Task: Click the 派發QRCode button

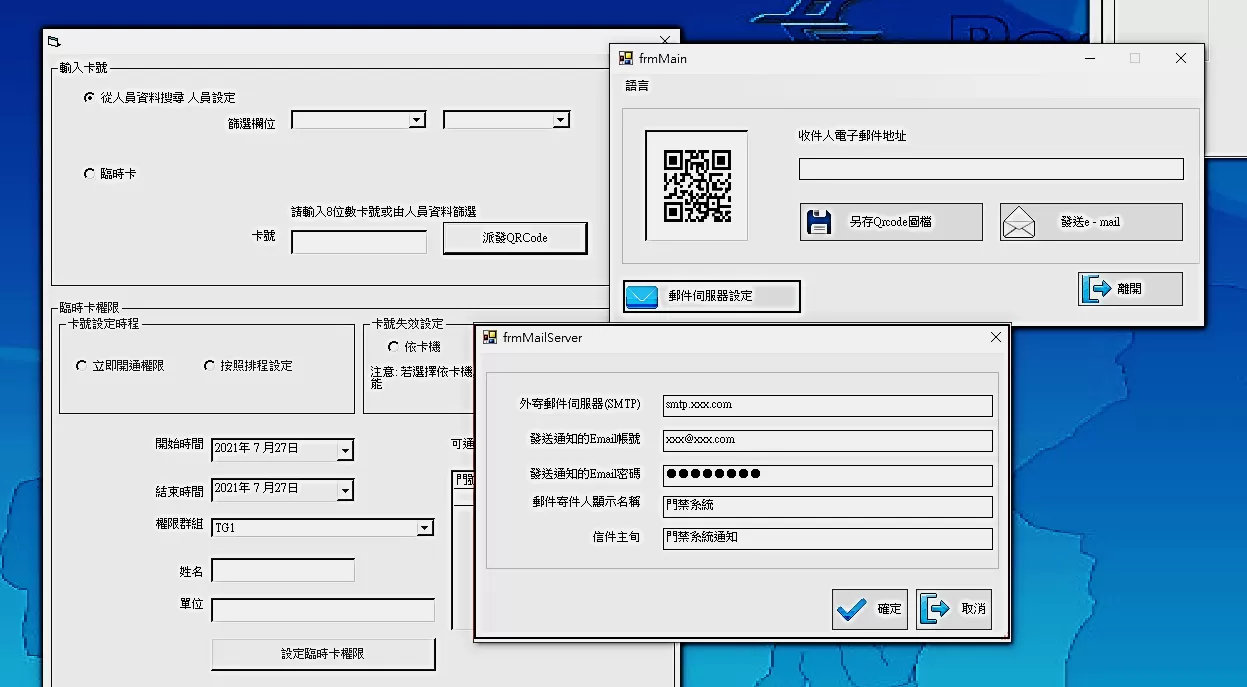Action: (515, 238)
